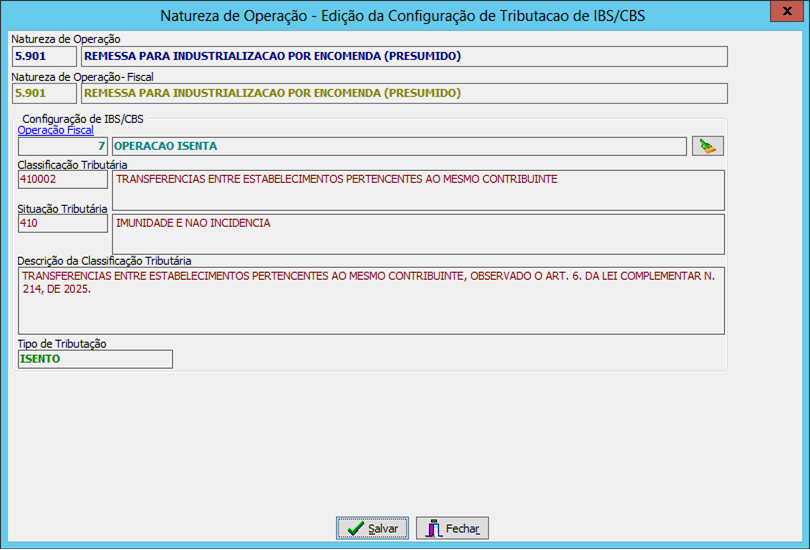Focus the Operação Fiscal code field showing 7
Viewport: 810px width, 550px height.
pos(62,146)
